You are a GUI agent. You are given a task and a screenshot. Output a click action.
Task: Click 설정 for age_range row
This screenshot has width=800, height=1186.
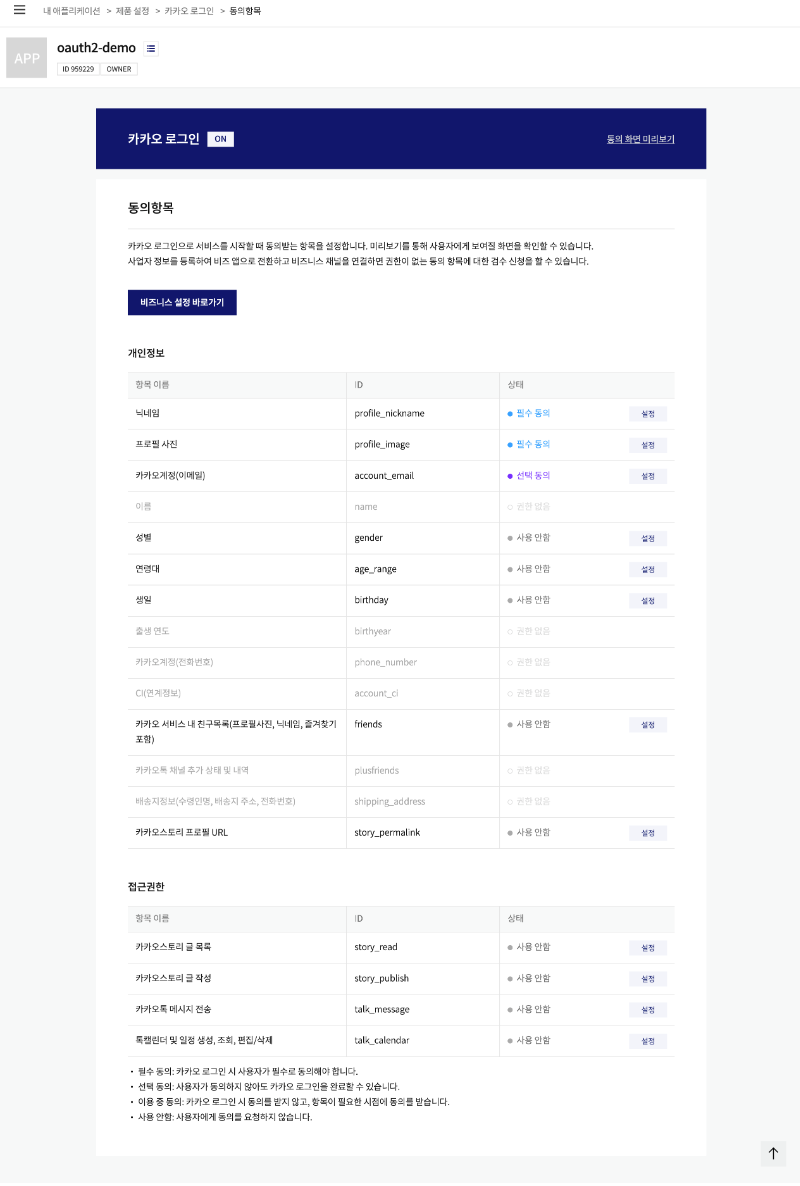[x=648, y=570]
